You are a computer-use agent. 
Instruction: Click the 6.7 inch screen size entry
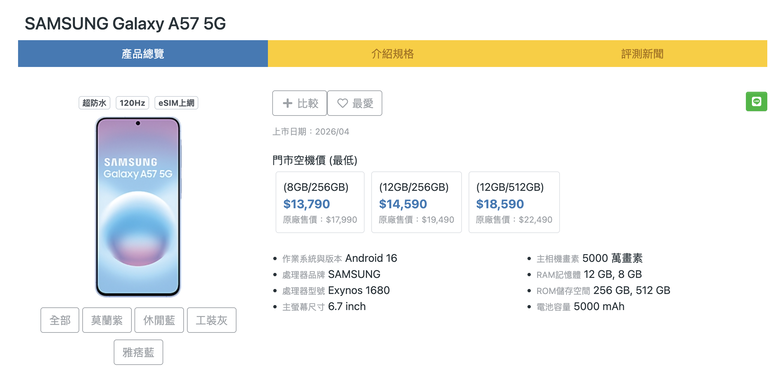[324, 306]
